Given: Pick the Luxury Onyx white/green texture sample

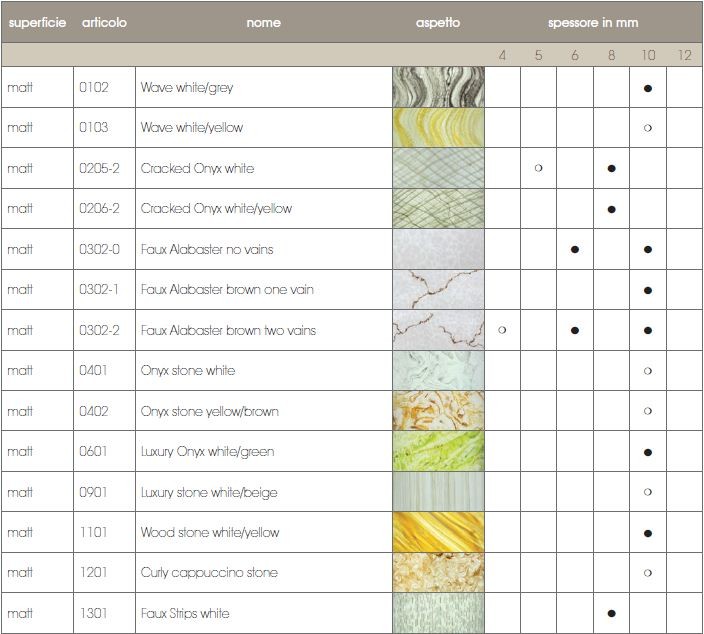Looking at the screenshot, I should coord(438,451).
